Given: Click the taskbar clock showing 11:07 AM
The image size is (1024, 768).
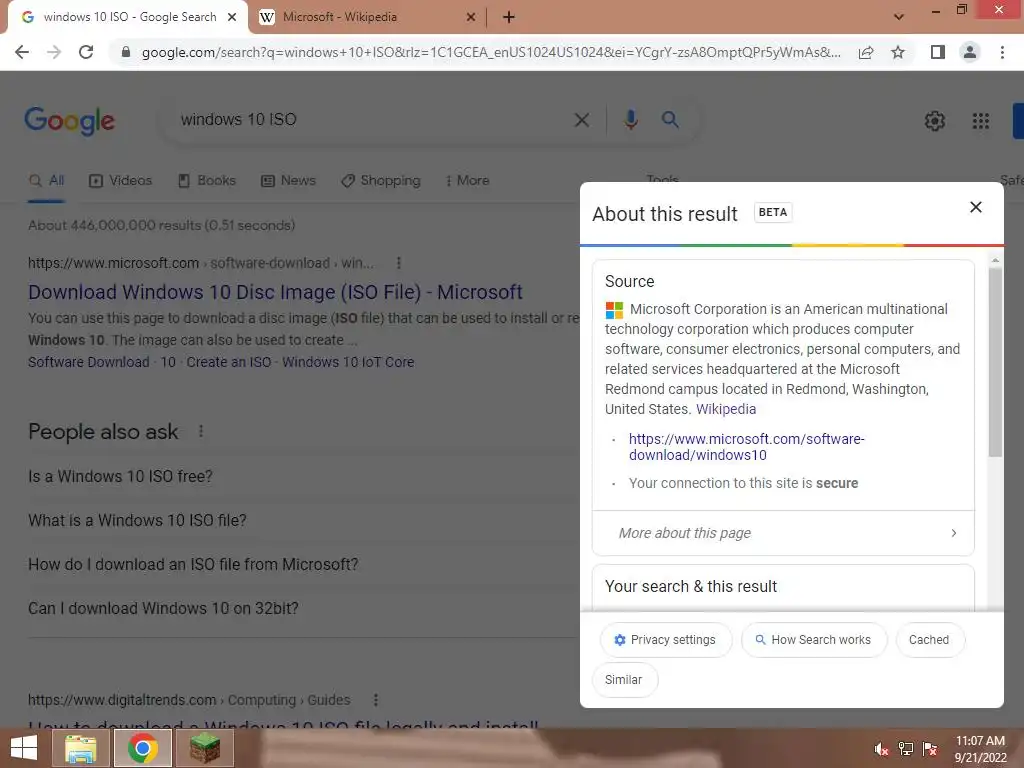Looking at the screenshot, I should [980, 749].
